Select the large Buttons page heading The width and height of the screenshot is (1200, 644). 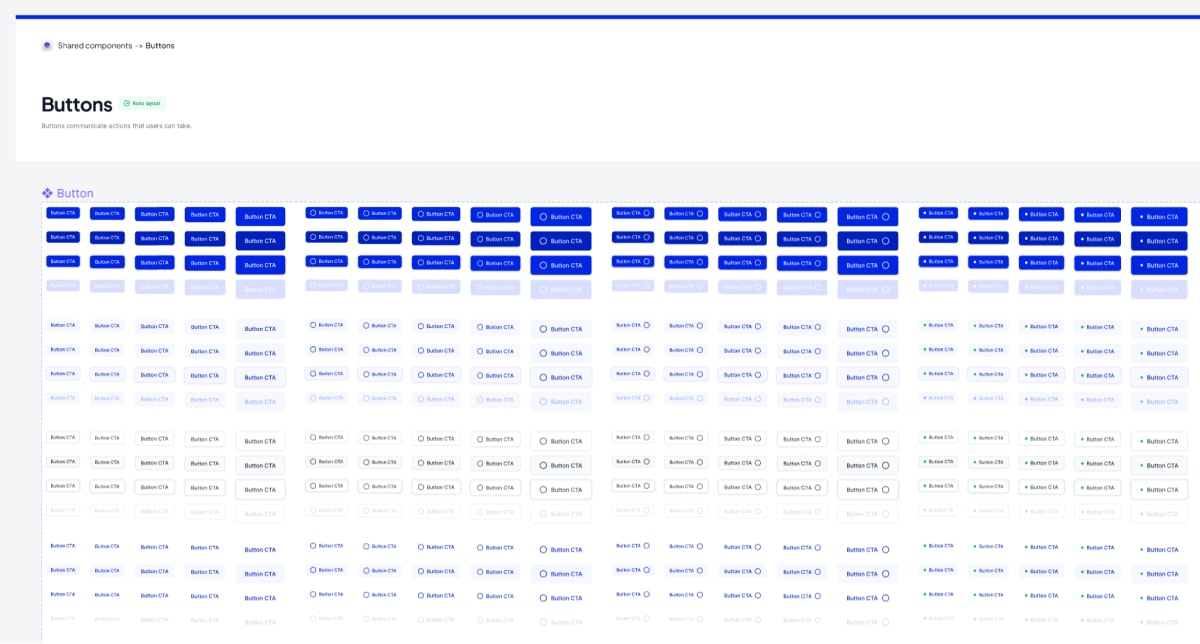(x=77, y=104)
